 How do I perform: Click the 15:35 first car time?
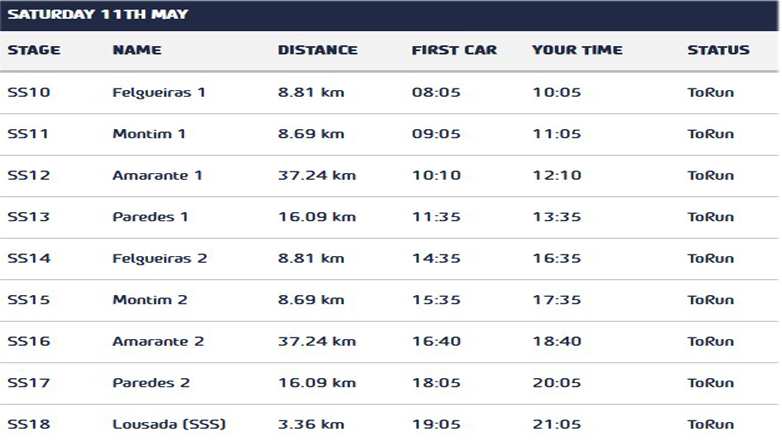pos(436,300)
